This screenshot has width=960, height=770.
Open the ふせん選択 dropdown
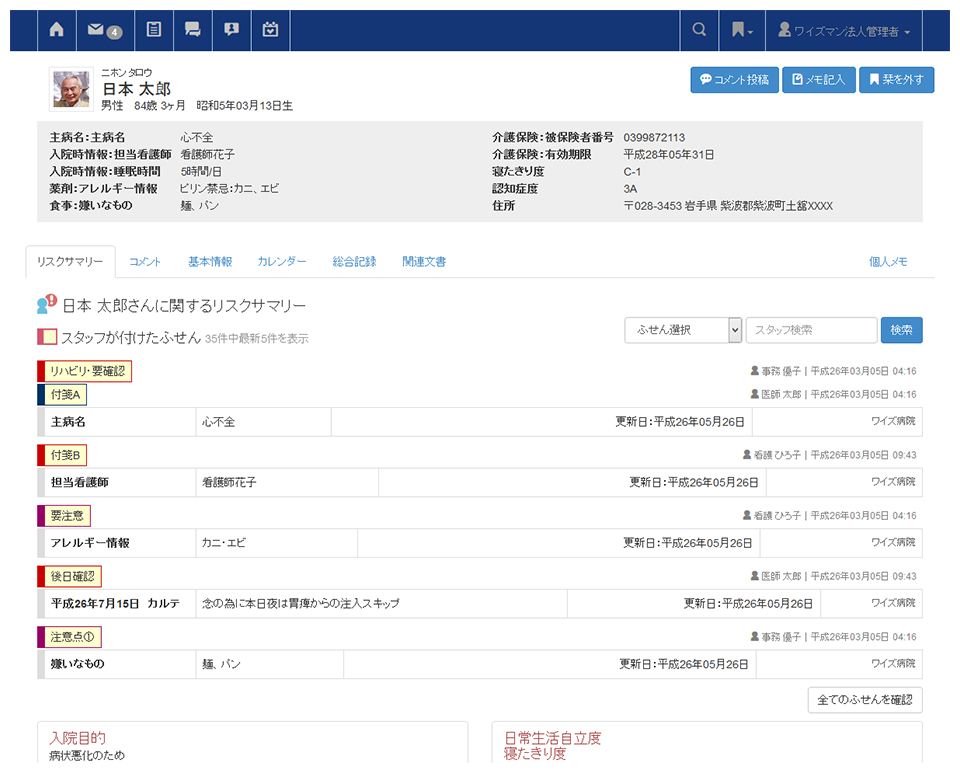683,330
